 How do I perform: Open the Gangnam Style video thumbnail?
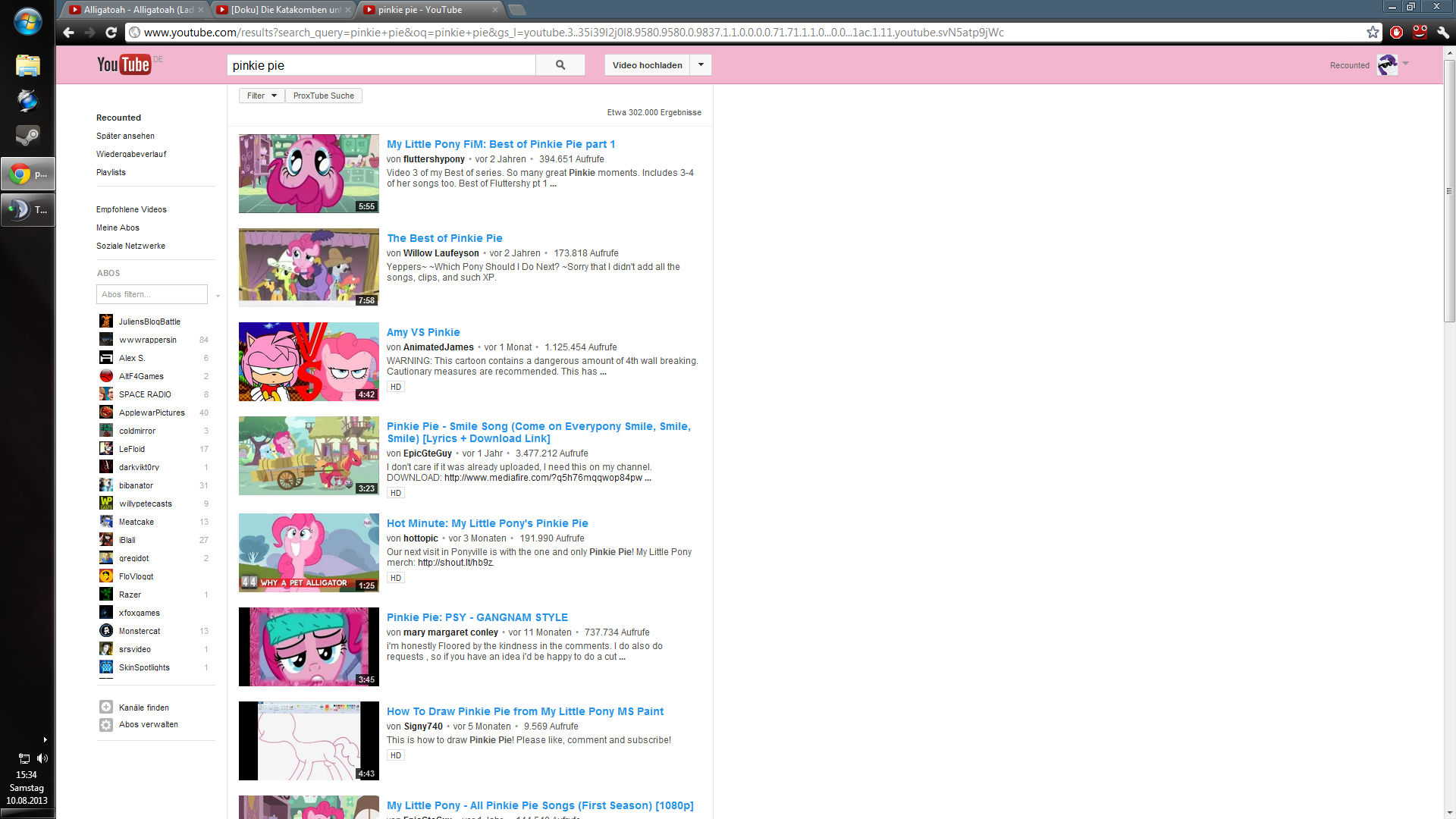[309, 647]
